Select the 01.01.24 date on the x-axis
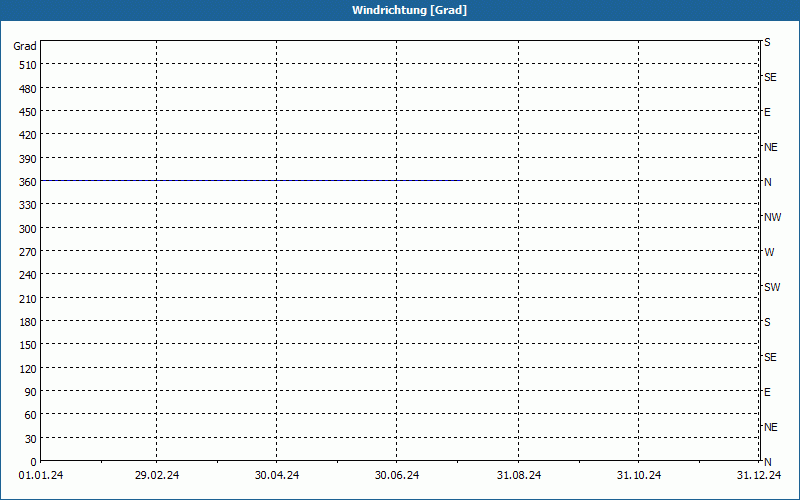The width and height of the screenshot is (800, 500). [x=40, y=476]
